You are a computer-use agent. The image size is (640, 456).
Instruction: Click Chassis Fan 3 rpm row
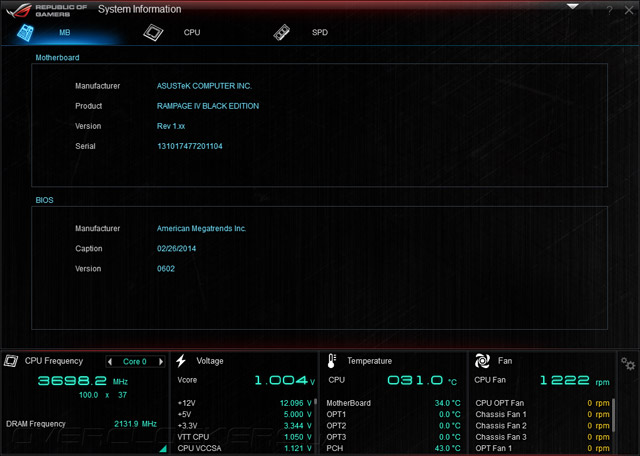point(542,437)
